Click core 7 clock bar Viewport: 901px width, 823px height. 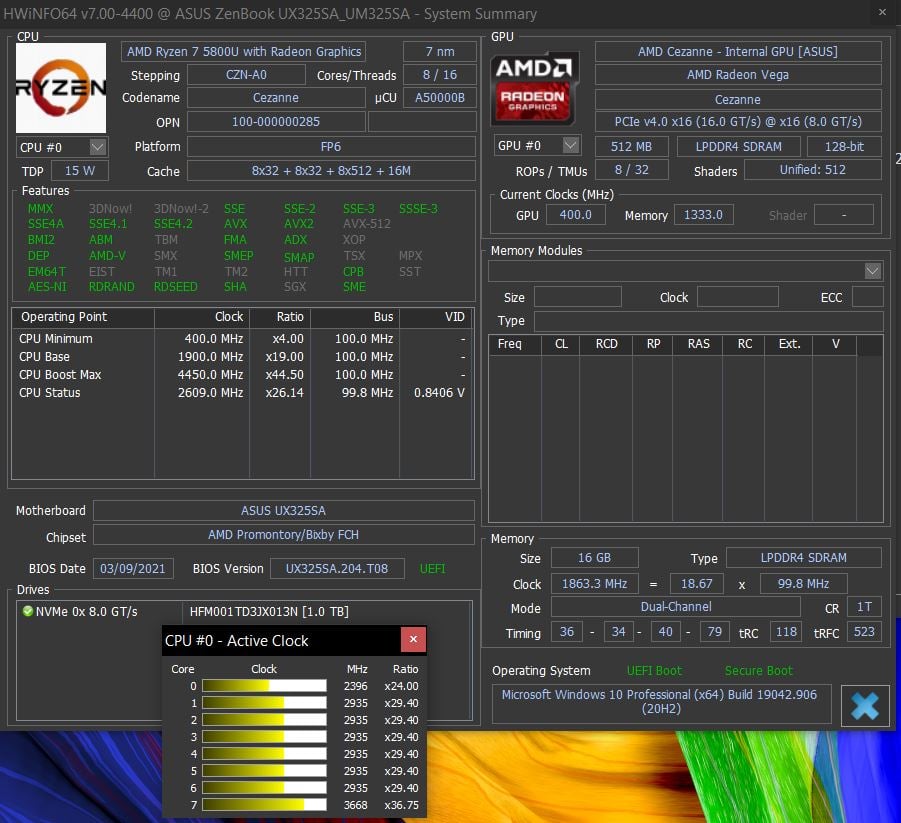click(x=264, y=805)
